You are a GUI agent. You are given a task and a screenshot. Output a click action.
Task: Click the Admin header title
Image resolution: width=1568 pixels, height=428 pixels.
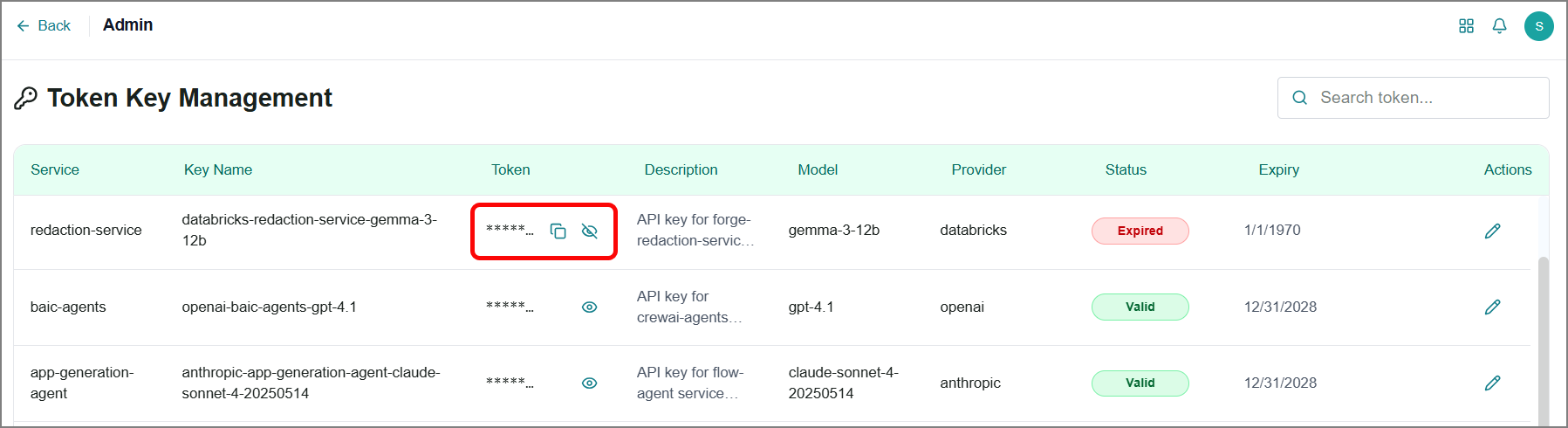(127, 25)
